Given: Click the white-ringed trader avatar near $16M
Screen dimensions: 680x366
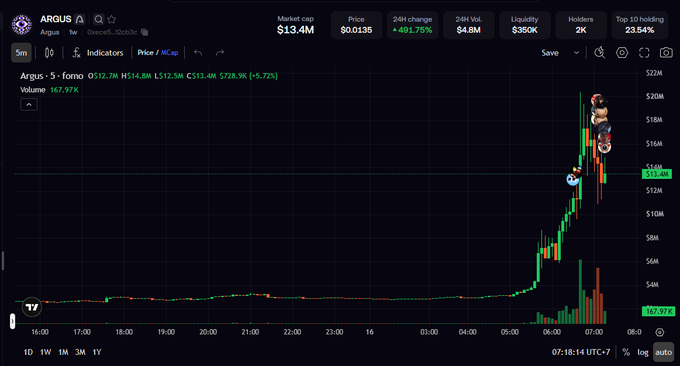Looking at the screenshot, I should pyautogui.click(x=604, y=147).
